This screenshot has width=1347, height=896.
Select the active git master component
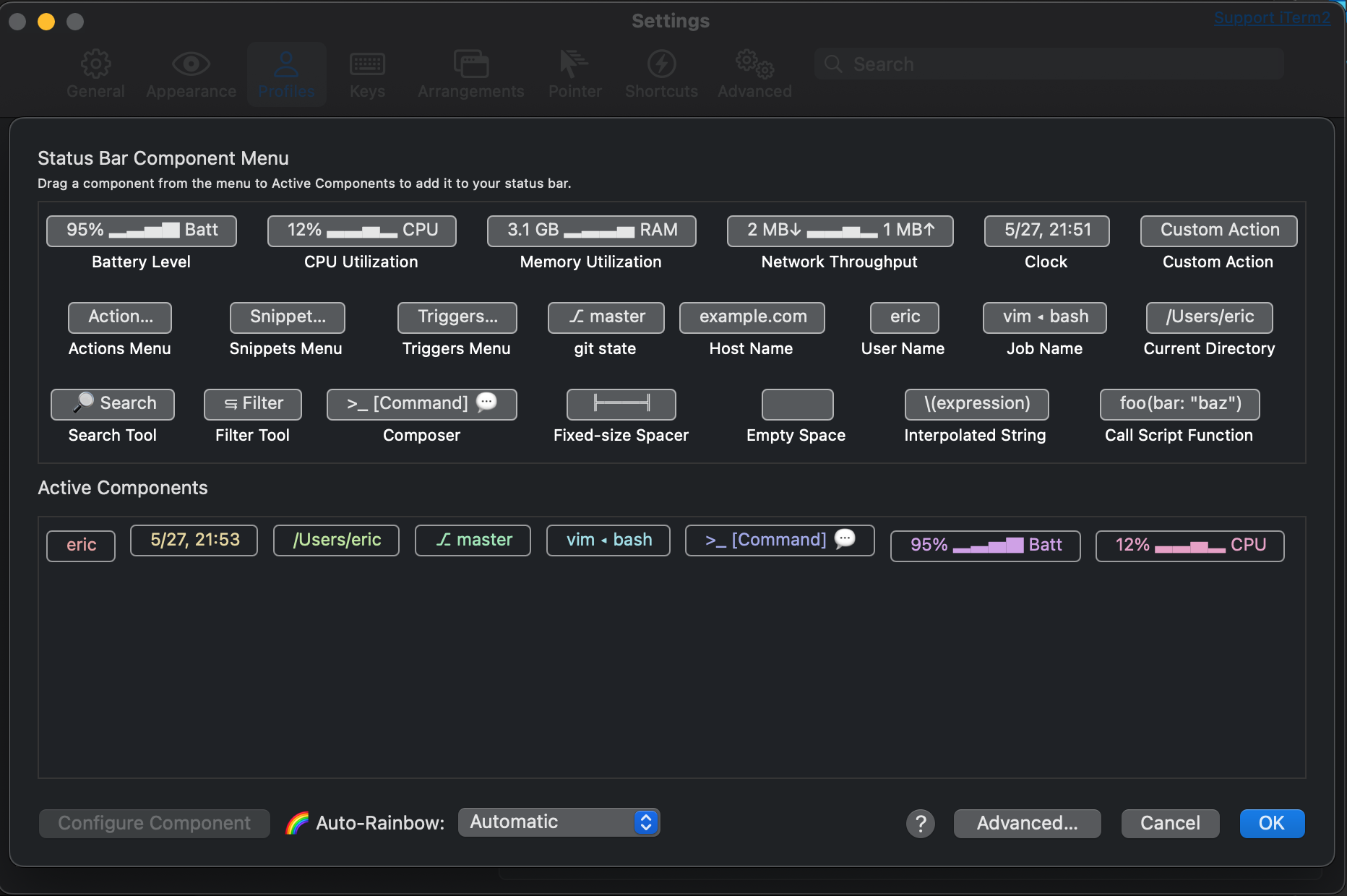click(473, 540)
